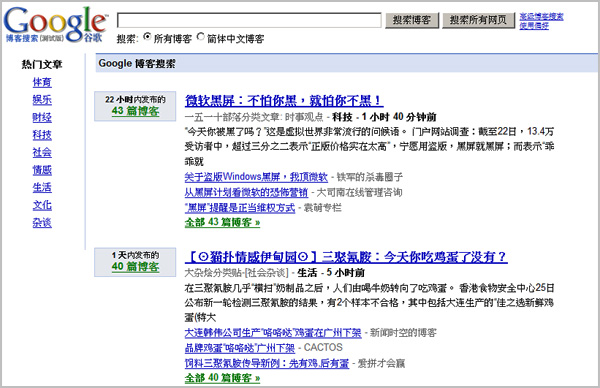The width and height of the screenshot is (600, 388).
Task: Open link 关于盗版Windows黑屏，我顶微软
Action: pos(256,177)
